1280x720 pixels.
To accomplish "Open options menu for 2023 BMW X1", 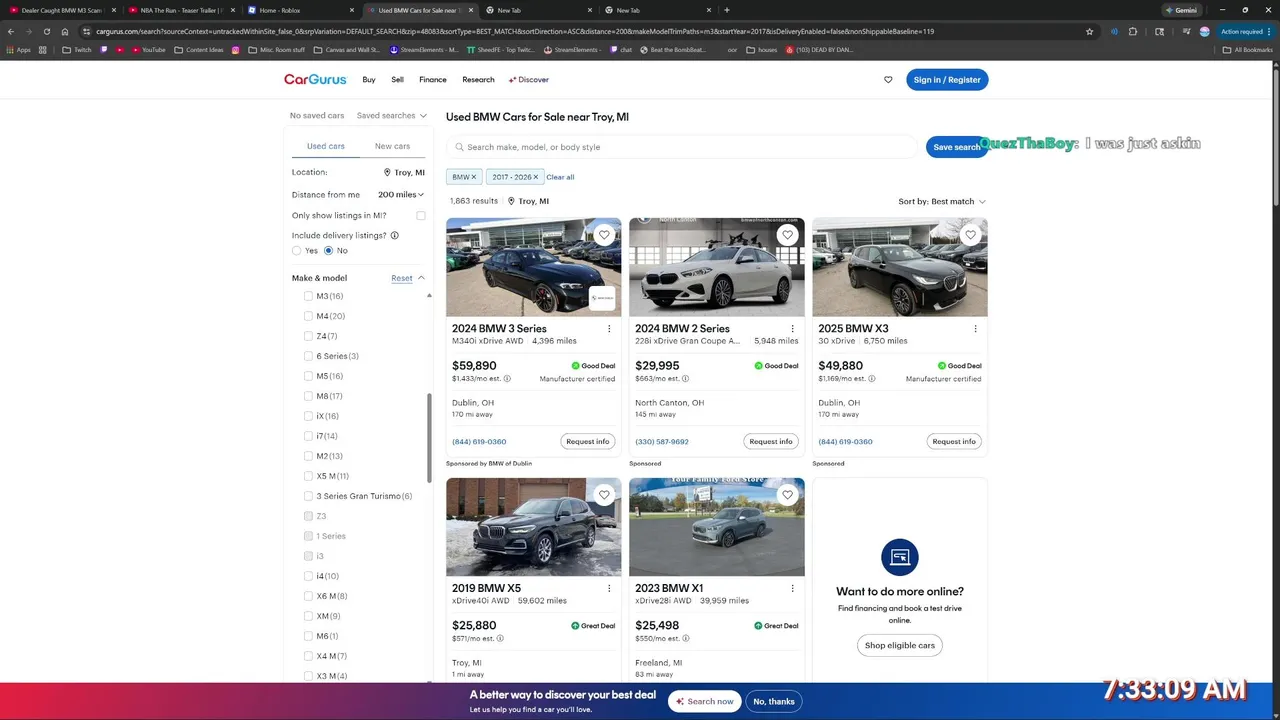I will tap(792, 588).
